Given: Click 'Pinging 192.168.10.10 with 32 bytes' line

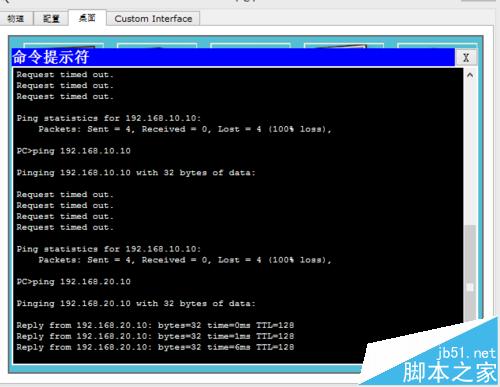Looking at the screenshot, I should pyautogui.click(x=136, y=173).
